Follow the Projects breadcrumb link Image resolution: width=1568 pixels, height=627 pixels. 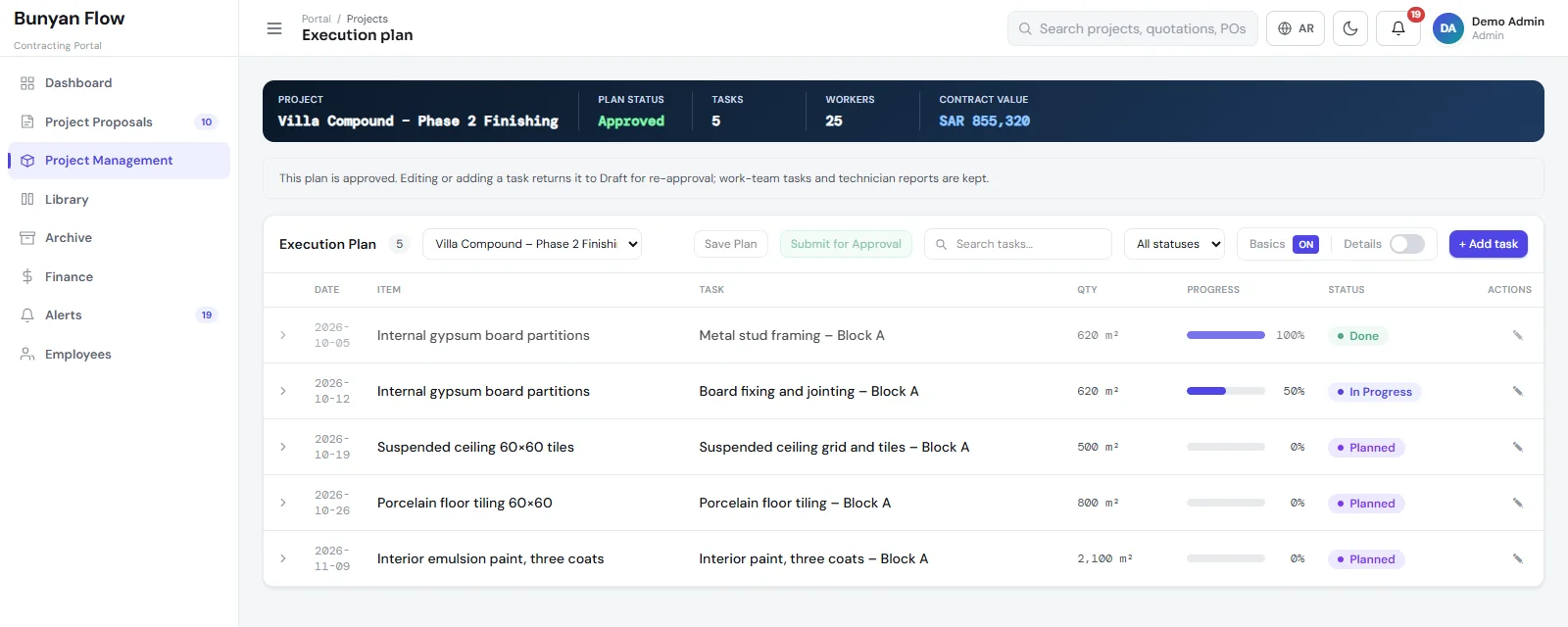tap(367, 19)
